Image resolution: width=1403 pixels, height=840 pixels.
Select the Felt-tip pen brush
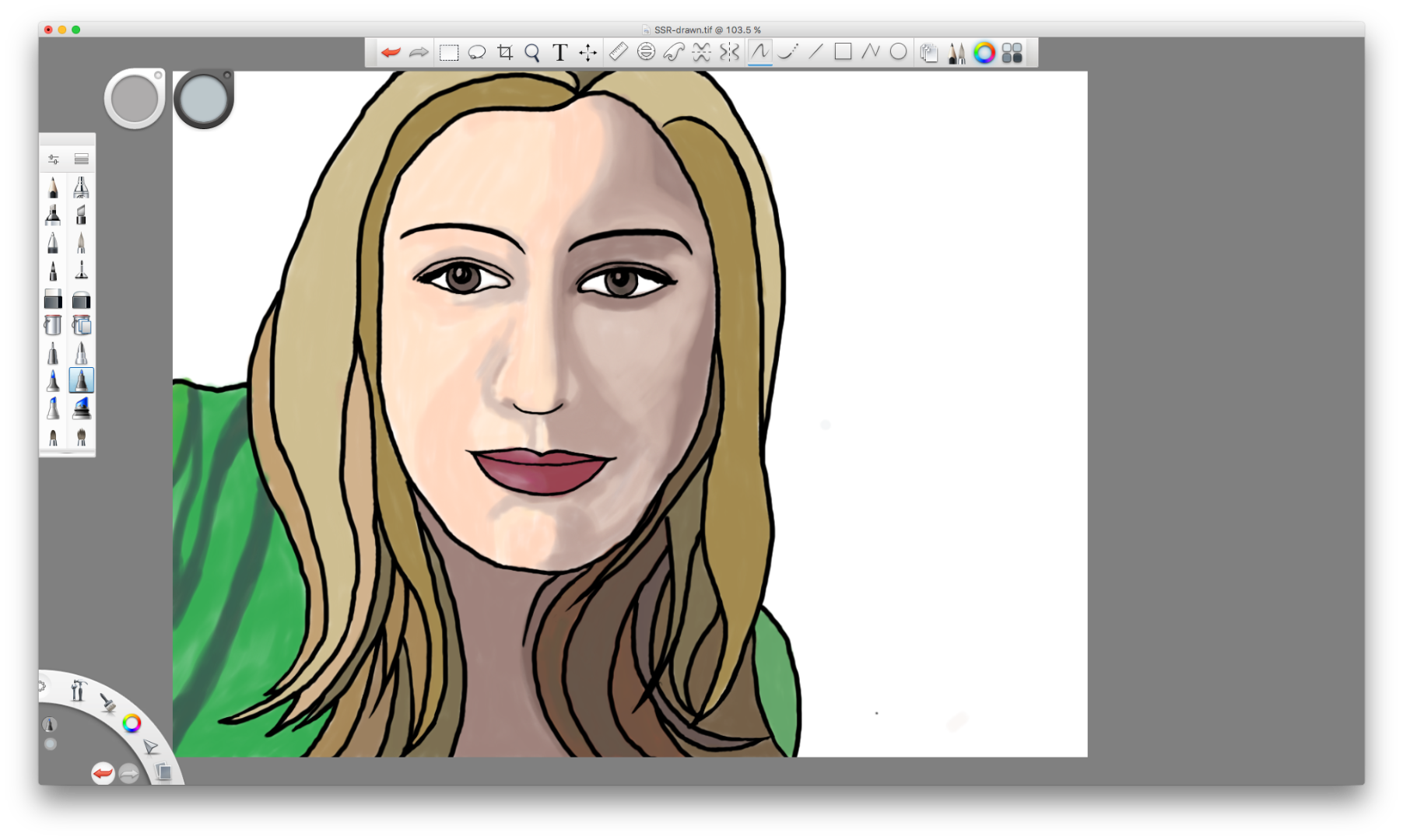tap(53, 271)
